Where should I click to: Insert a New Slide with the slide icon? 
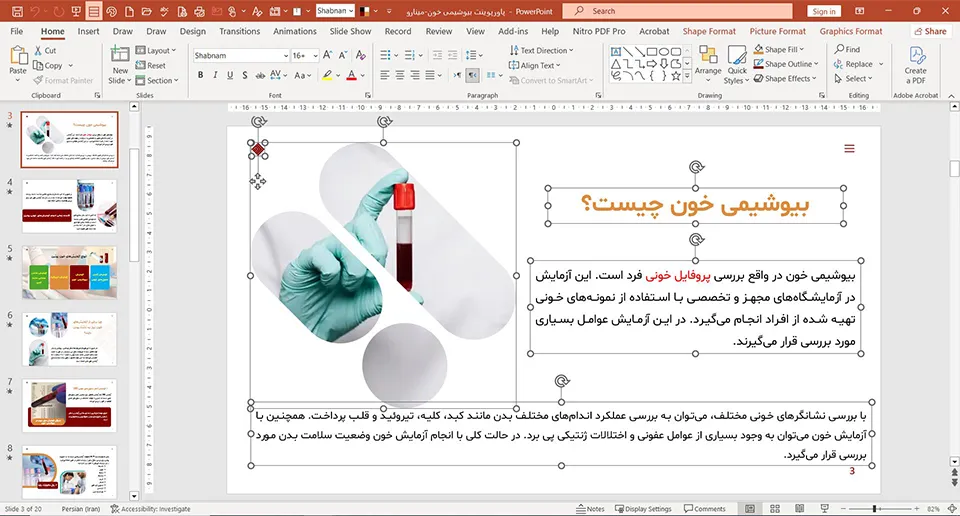click(120, 54)
